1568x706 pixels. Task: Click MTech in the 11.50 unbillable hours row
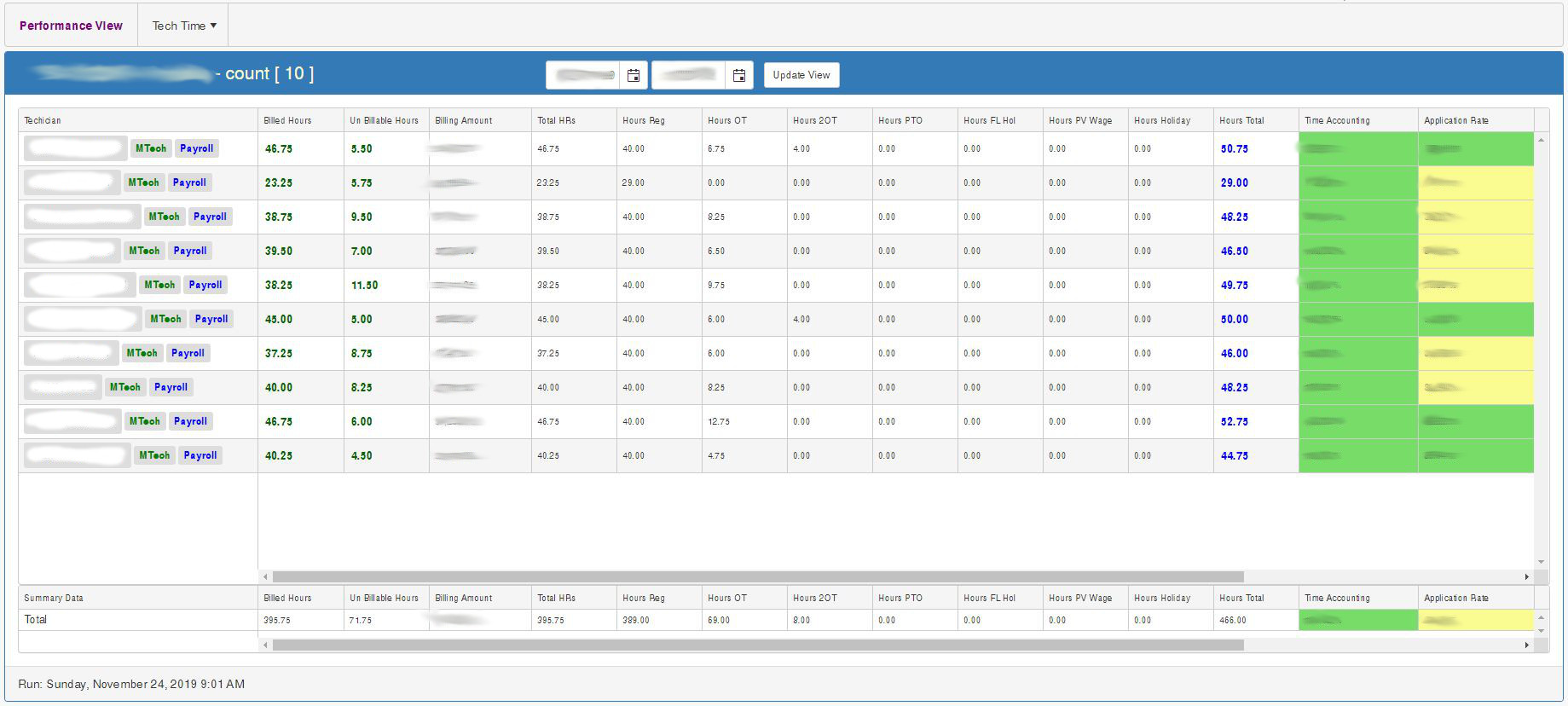pos(159,285)
